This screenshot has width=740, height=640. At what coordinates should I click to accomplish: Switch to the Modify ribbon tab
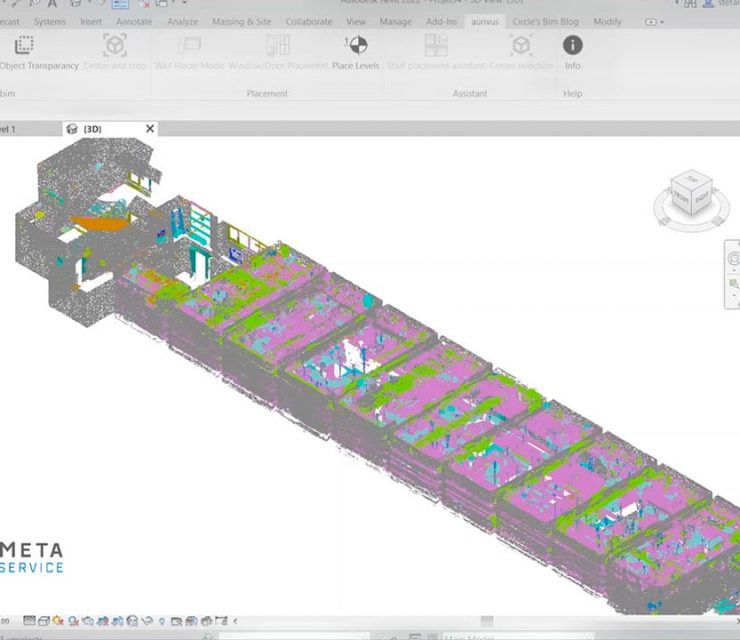coord(607,22)
